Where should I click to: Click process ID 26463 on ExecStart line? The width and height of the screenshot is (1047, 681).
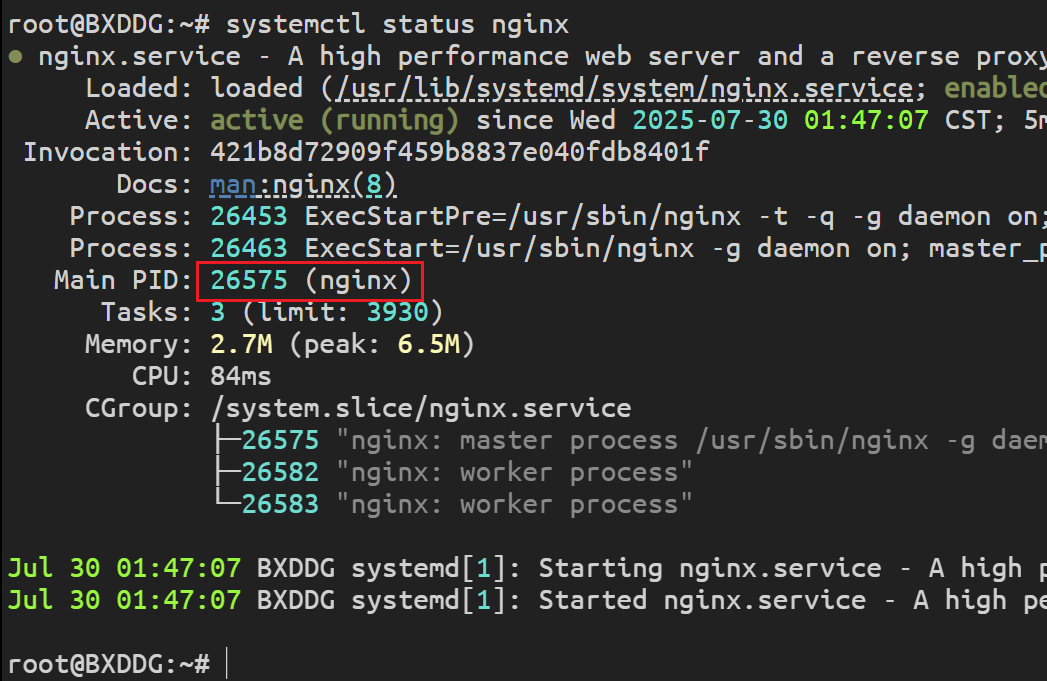click(248, 248)
